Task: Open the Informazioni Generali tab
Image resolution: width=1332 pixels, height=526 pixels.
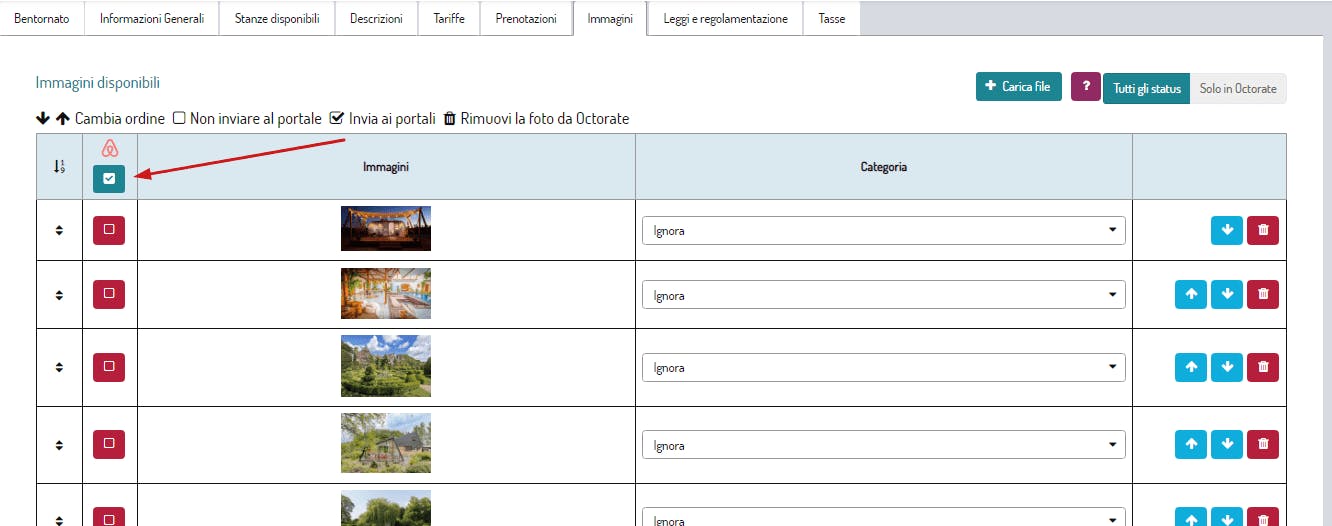Action: click(x=152, y=19)
